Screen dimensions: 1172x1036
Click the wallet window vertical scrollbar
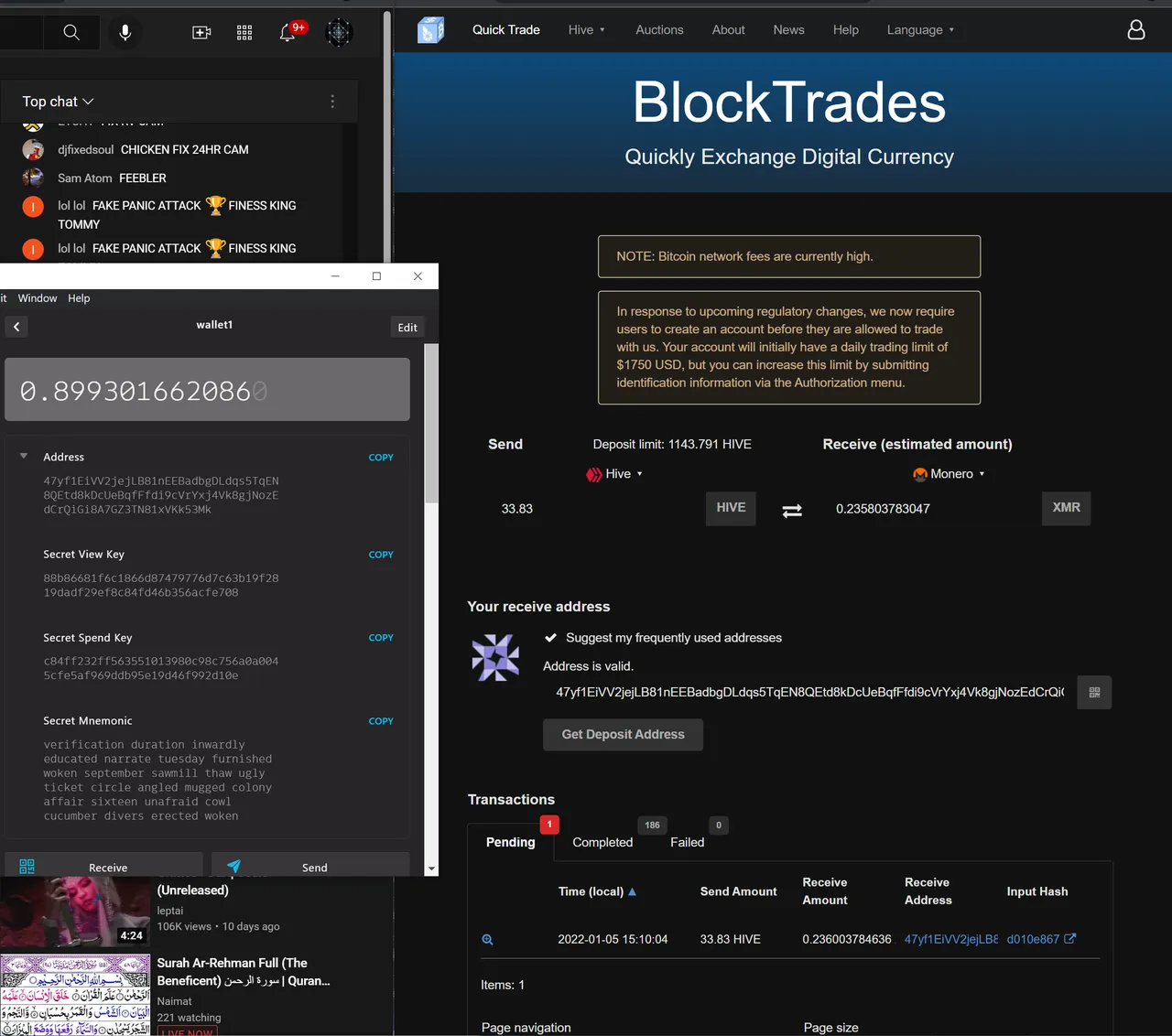(x=431, y=424)
